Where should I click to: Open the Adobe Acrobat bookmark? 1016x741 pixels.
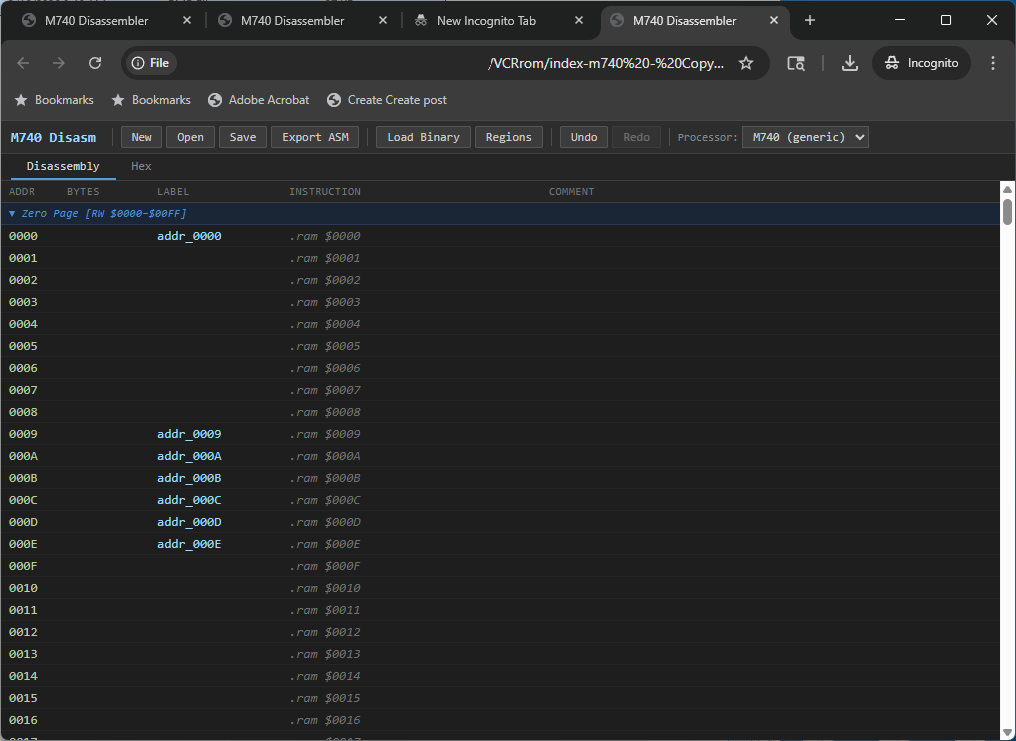click(x=259, y=100)
